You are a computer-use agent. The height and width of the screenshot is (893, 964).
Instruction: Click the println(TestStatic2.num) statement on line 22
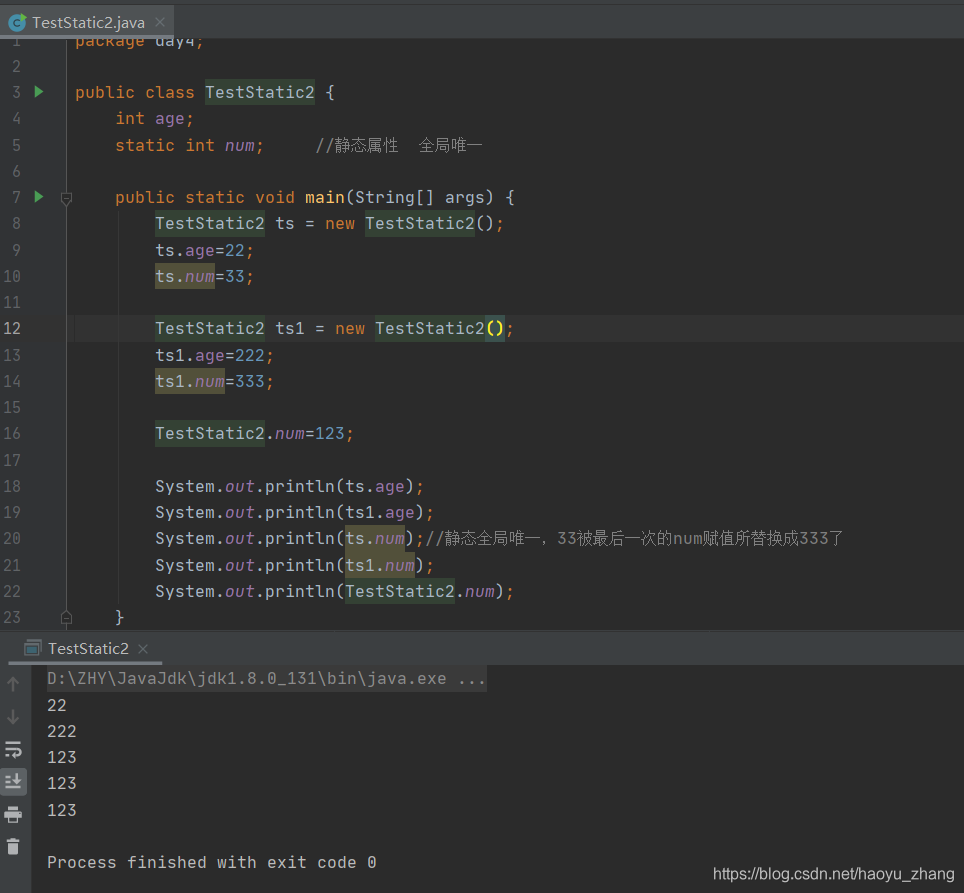[334, 591]
